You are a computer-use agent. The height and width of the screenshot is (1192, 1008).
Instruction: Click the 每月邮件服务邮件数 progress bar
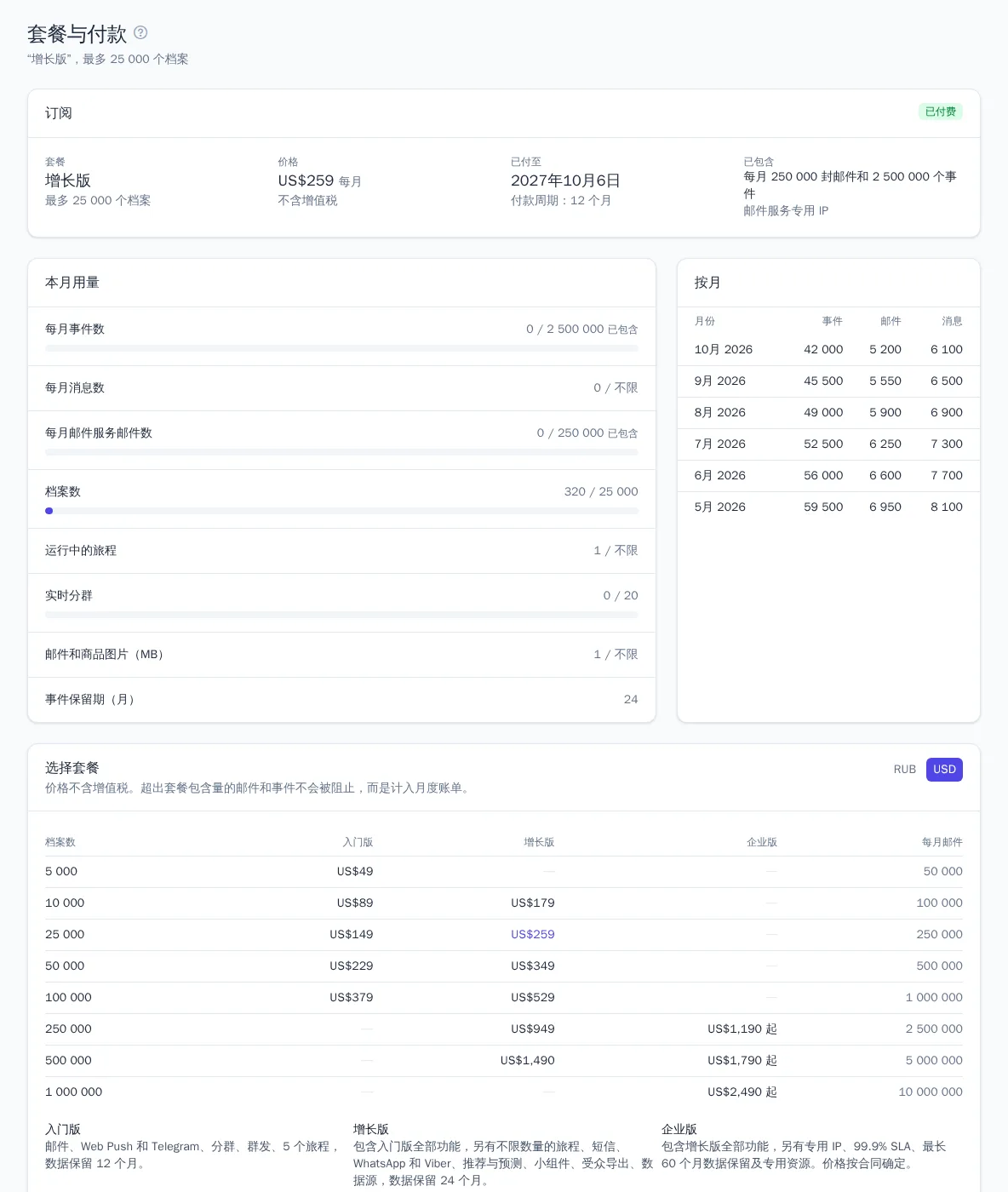click(341, 452)
